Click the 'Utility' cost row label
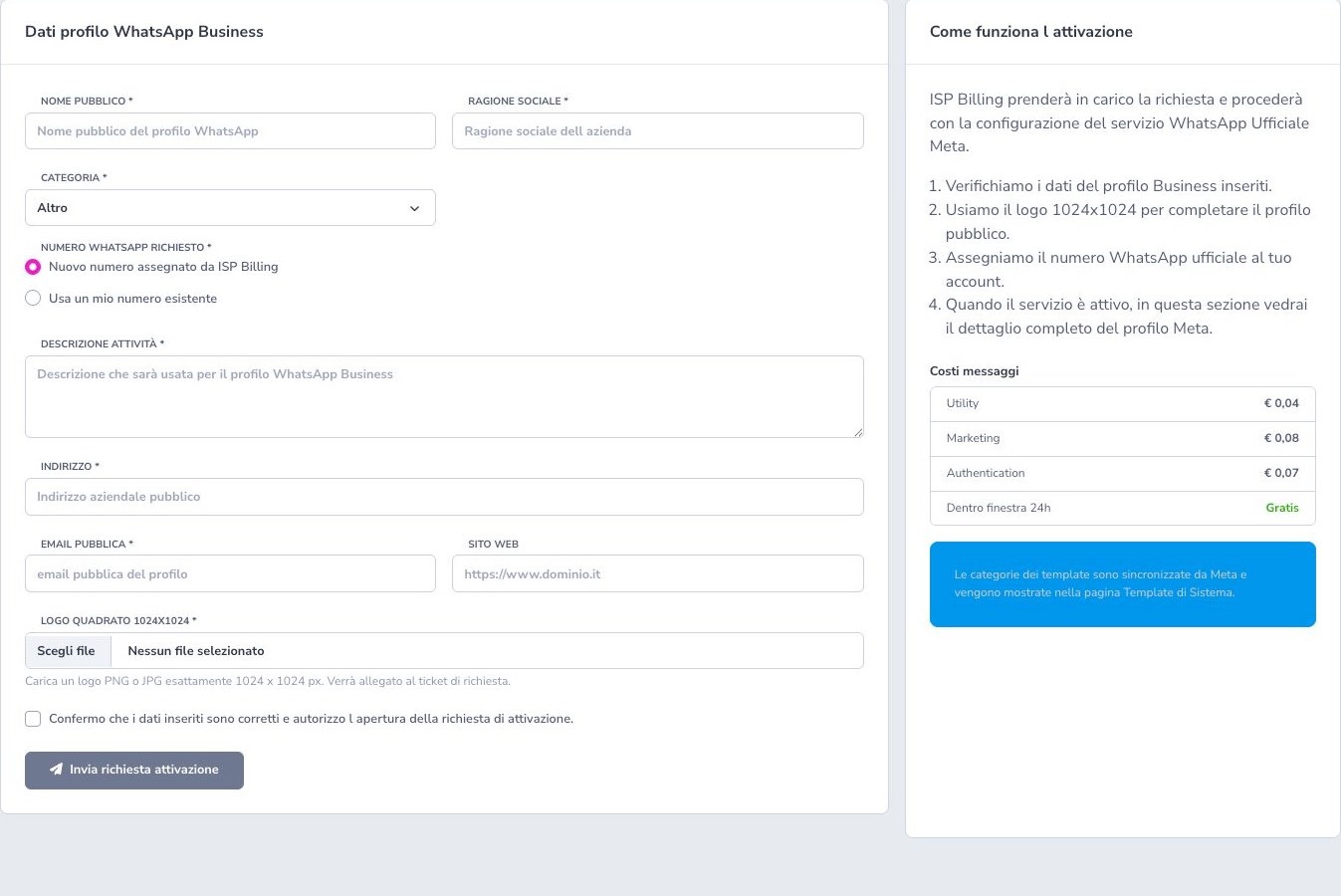This screenshot has width=1341, height=896. coord(963,403)
